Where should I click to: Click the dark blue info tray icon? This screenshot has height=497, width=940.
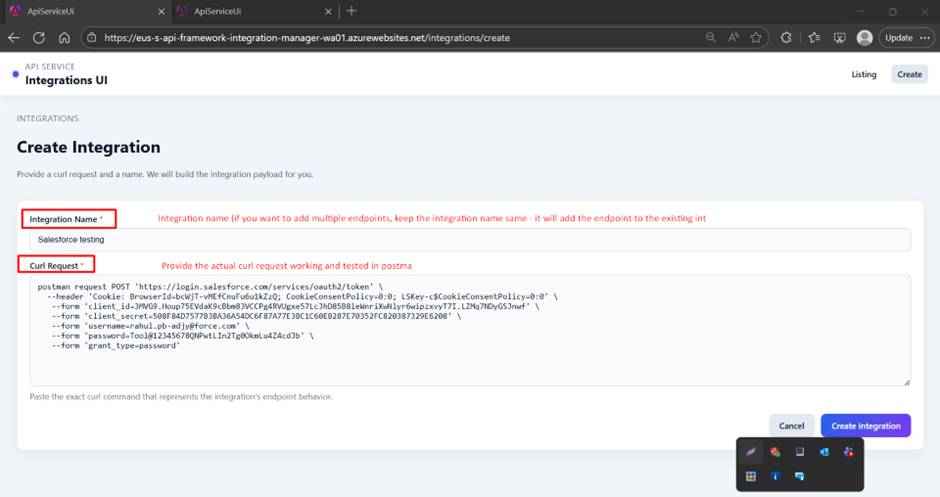tap(775, 476)
